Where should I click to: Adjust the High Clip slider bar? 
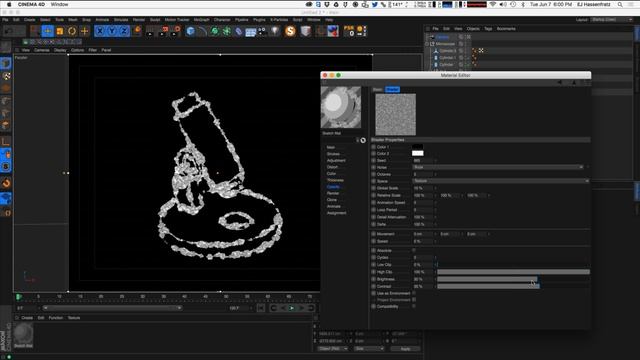coord(513,272)
